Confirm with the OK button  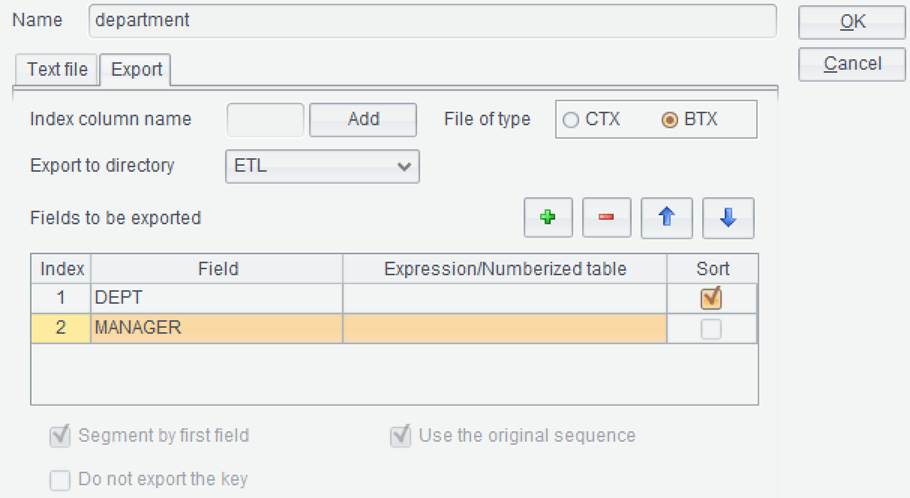click(x=851, y=22)
